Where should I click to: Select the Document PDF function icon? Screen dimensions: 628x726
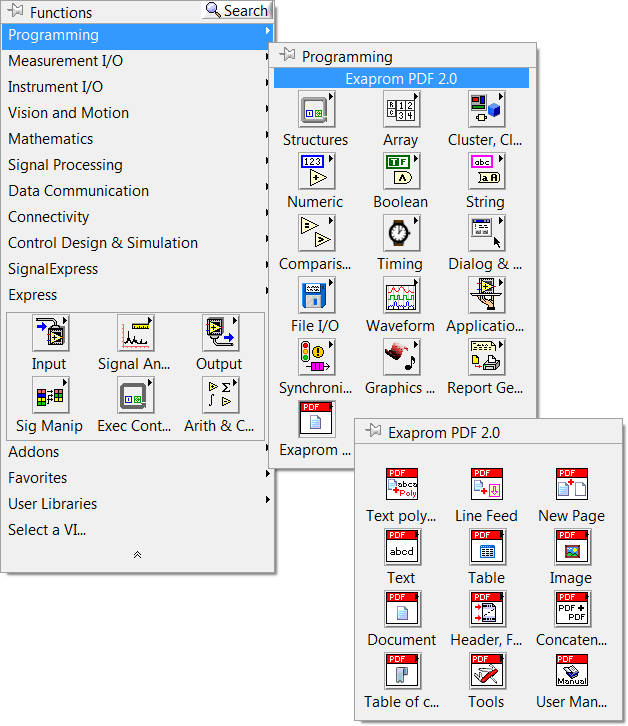coord(402,609)
